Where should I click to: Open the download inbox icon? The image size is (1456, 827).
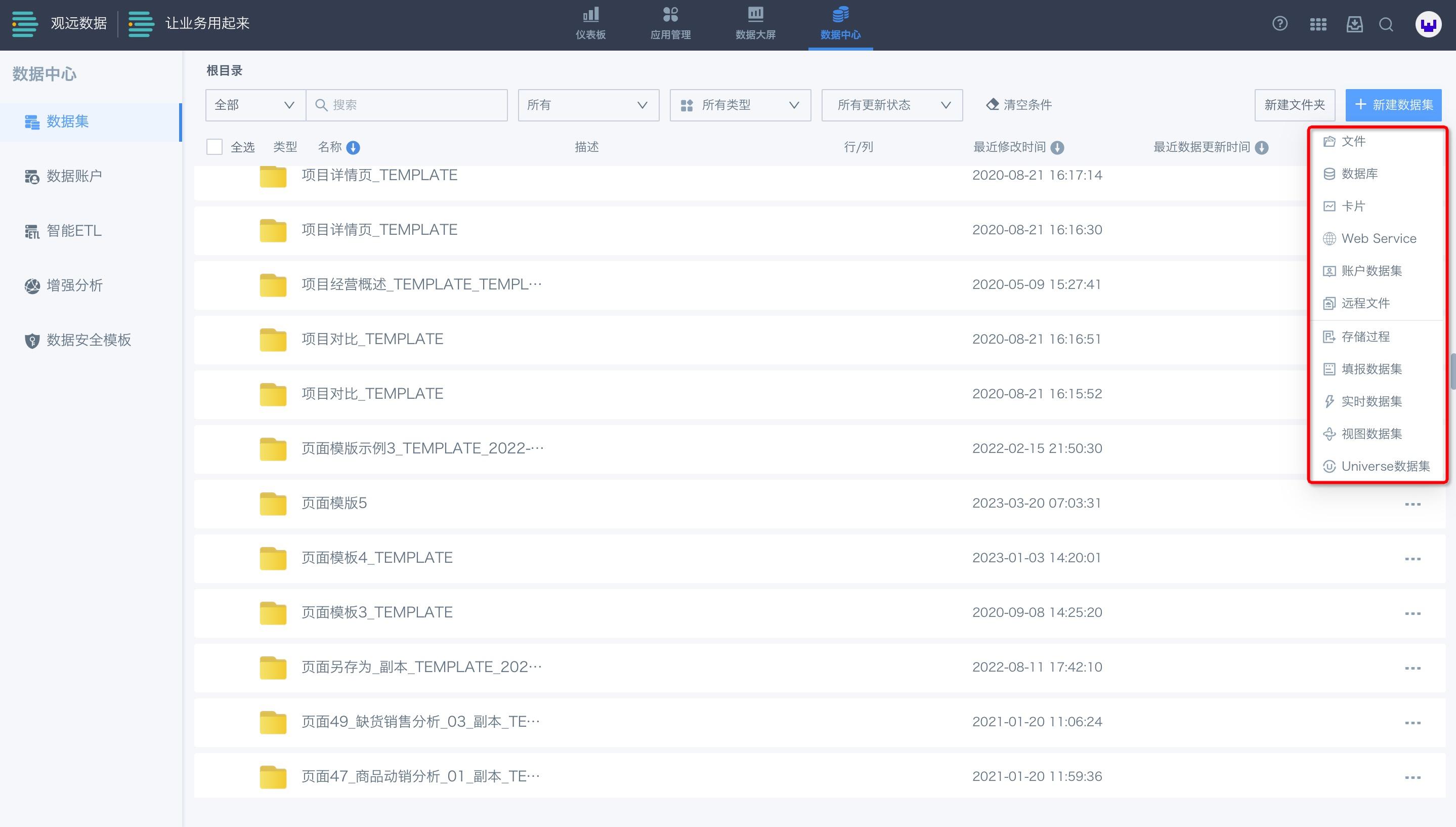coord(1354,24)
